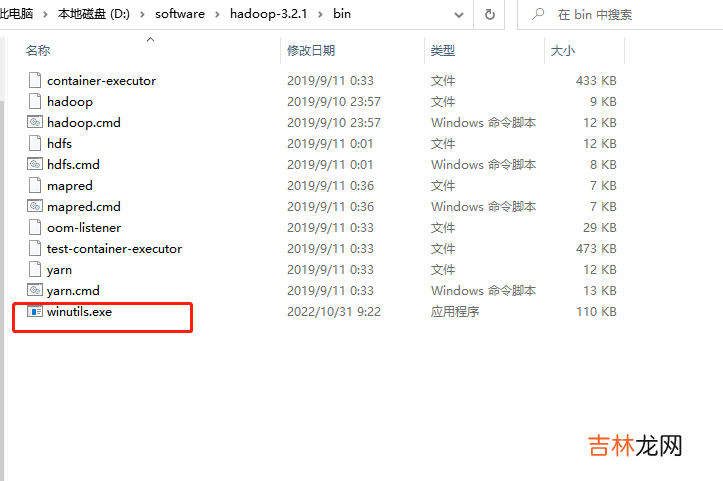Click the hdfs.cmd script icon
Screen dimensions: 723x481
tap(35, 165)
